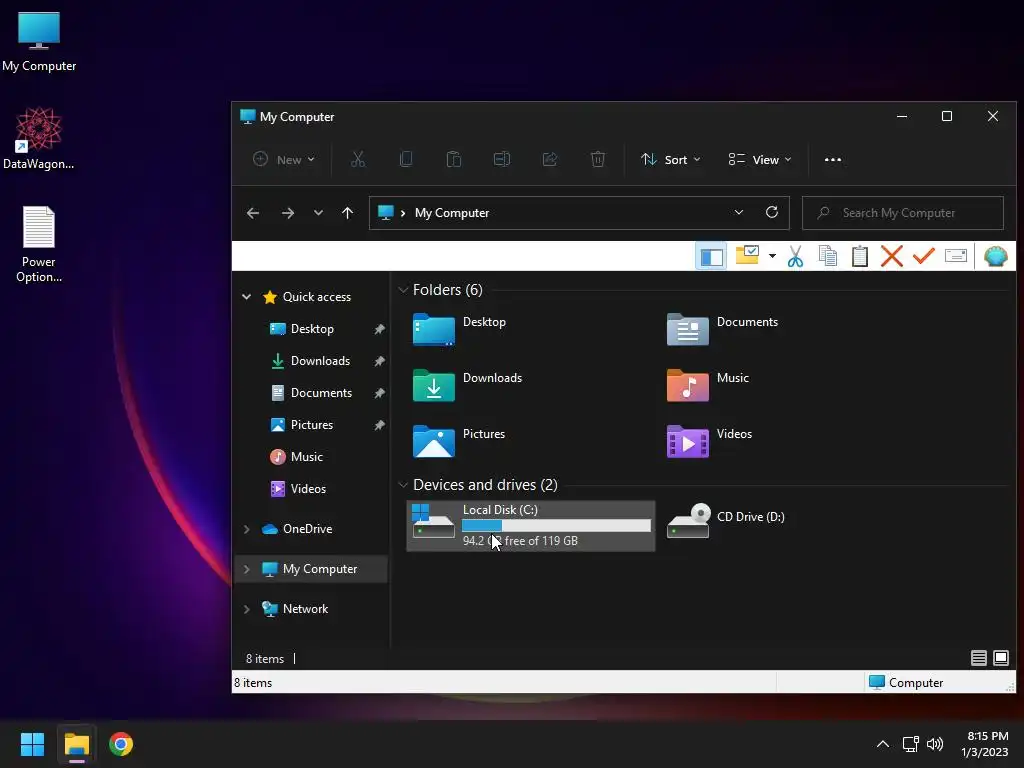
Task: Open the three-dot See more menu
Action: pos(833,159)
